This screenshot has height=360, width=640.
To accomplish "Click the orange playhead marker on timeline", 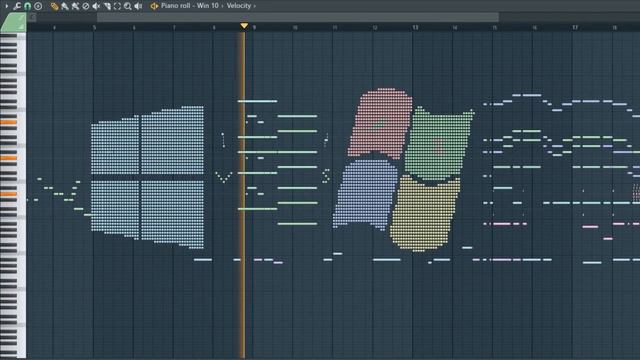I will point(244,26).
